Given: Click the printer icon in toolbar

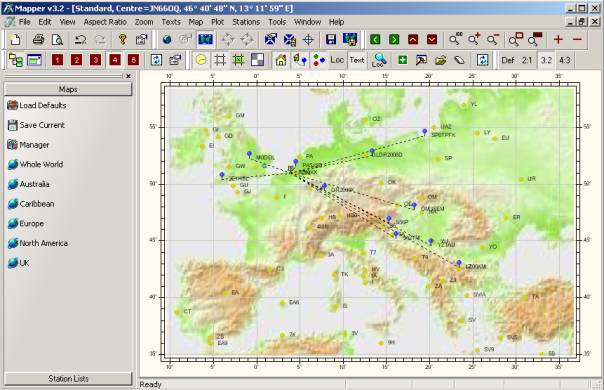Looking at the screenshot, I should (x=38, y=39).
